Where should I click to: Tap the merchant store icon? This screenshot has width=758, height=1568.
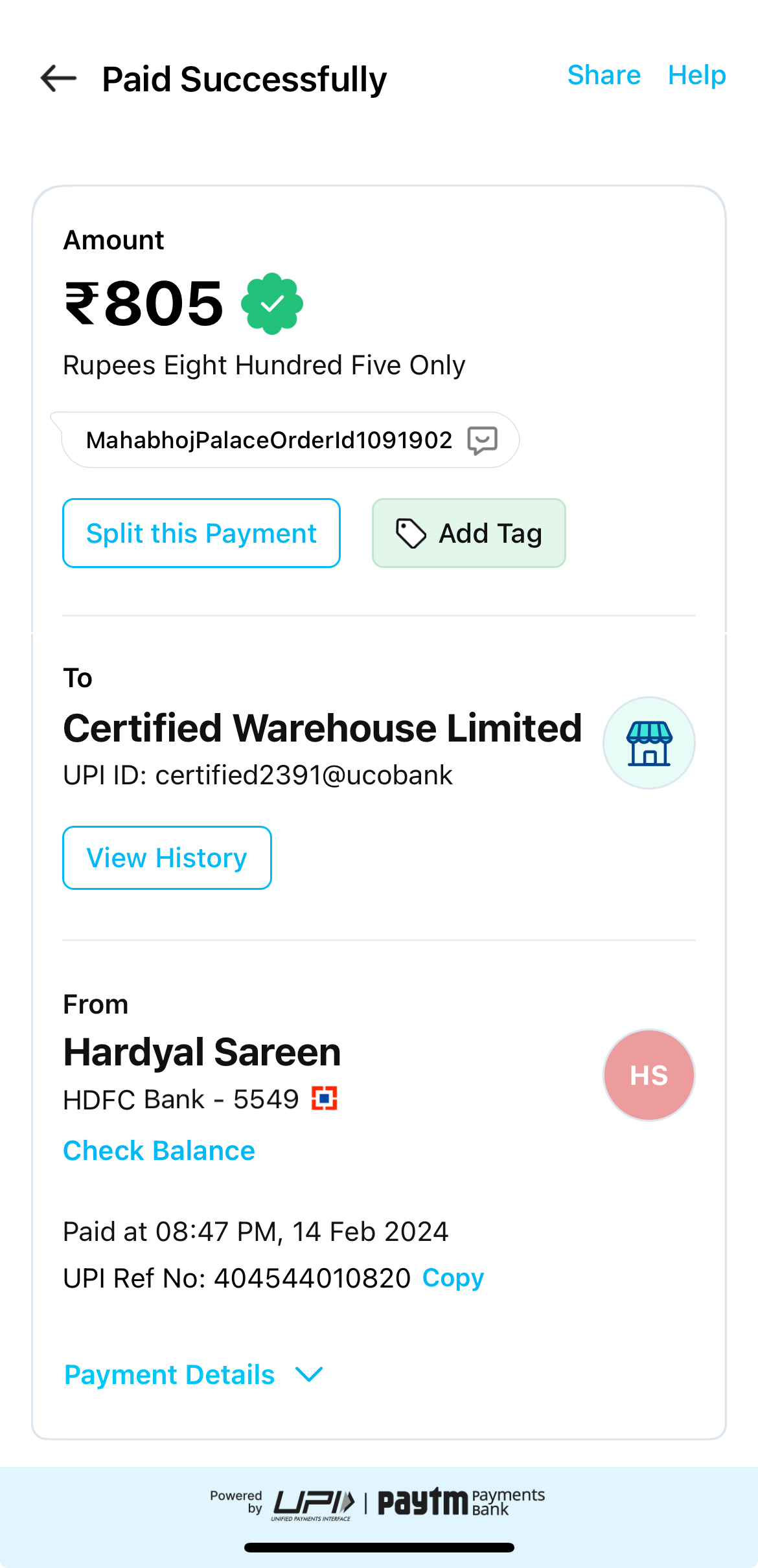[x=649, y=743]
